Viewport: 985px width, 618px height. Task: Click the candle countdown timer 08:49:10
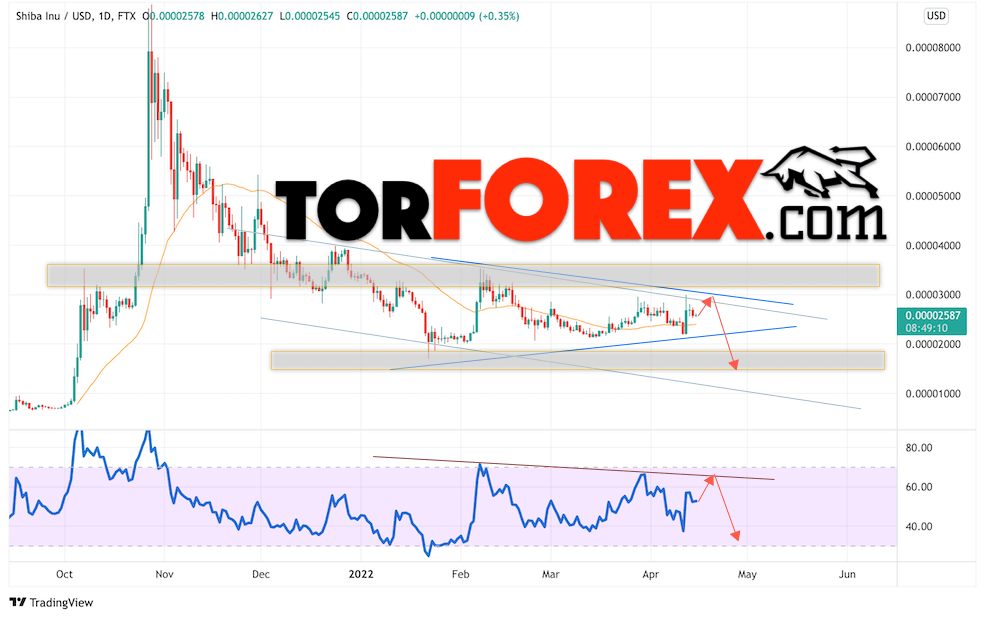[x=927, y=328]
